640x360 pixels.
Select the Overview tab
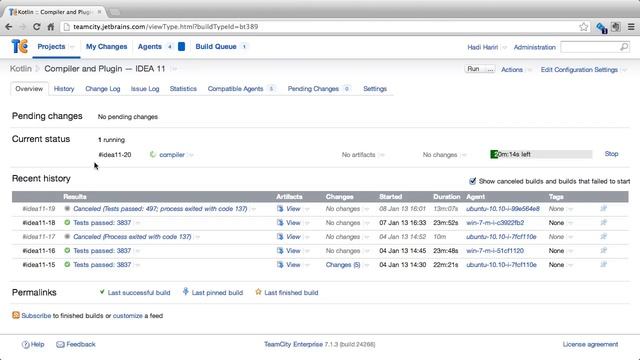(29, 89)
